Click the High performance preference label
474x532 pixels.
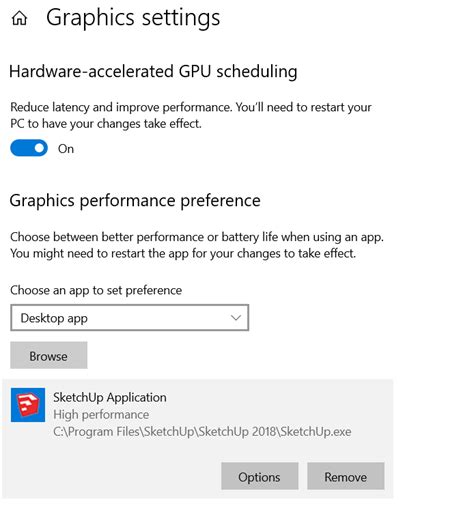pyautogui.click(x=101, y=415)
